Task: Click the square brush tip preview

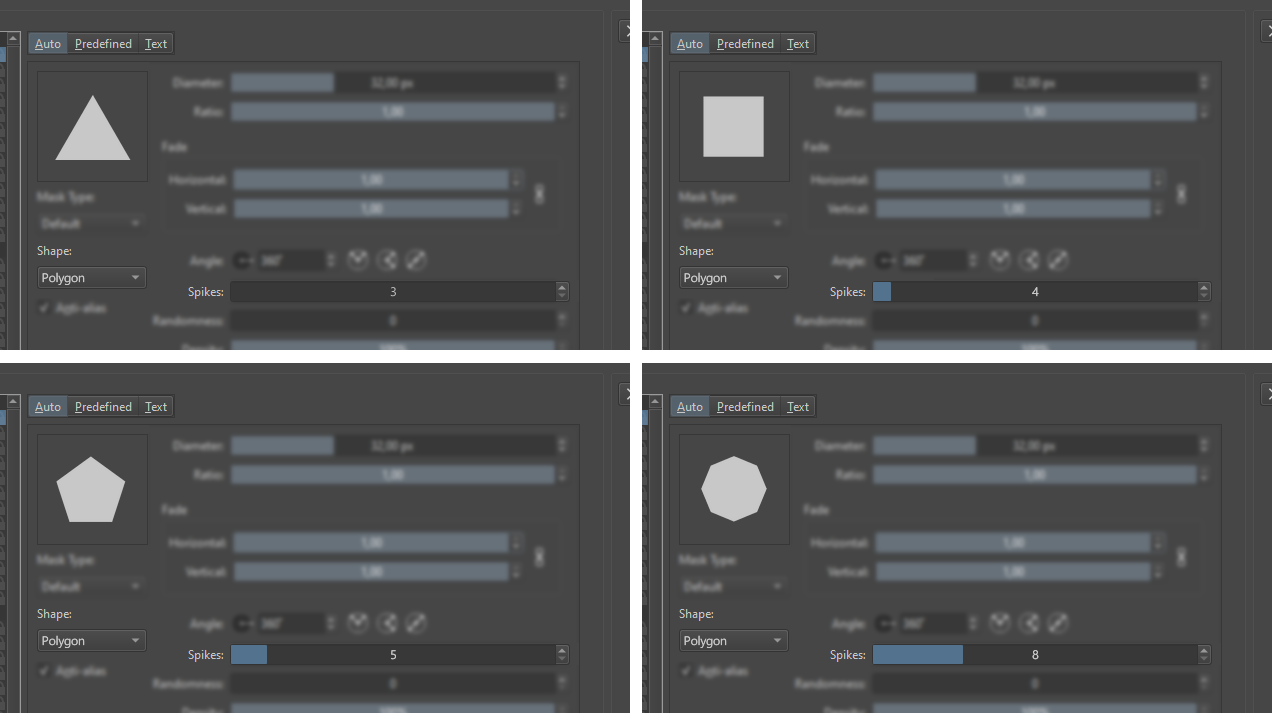Action: (x=734, y=126)
